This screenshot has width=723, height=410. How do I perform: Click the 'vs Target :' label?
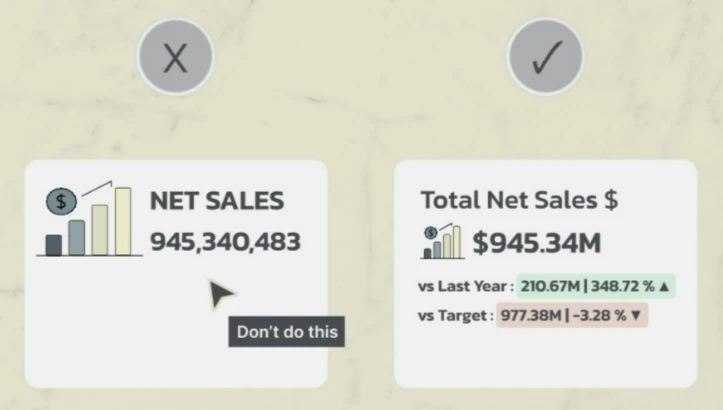click(456, 316)
